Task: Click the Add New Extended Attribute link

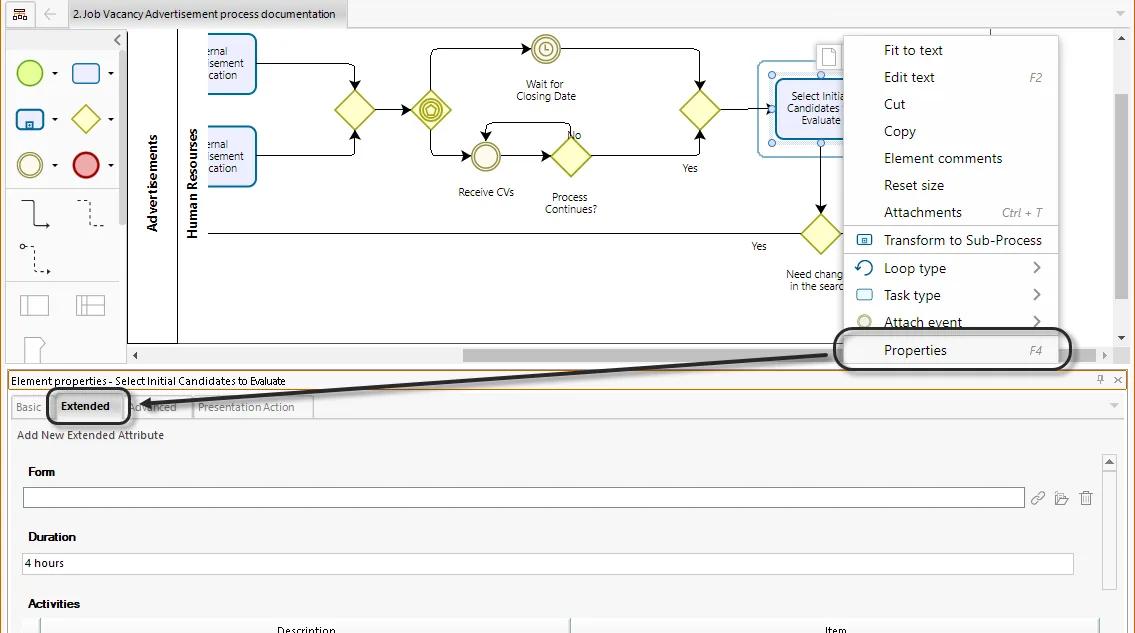Action: point(90,435)
